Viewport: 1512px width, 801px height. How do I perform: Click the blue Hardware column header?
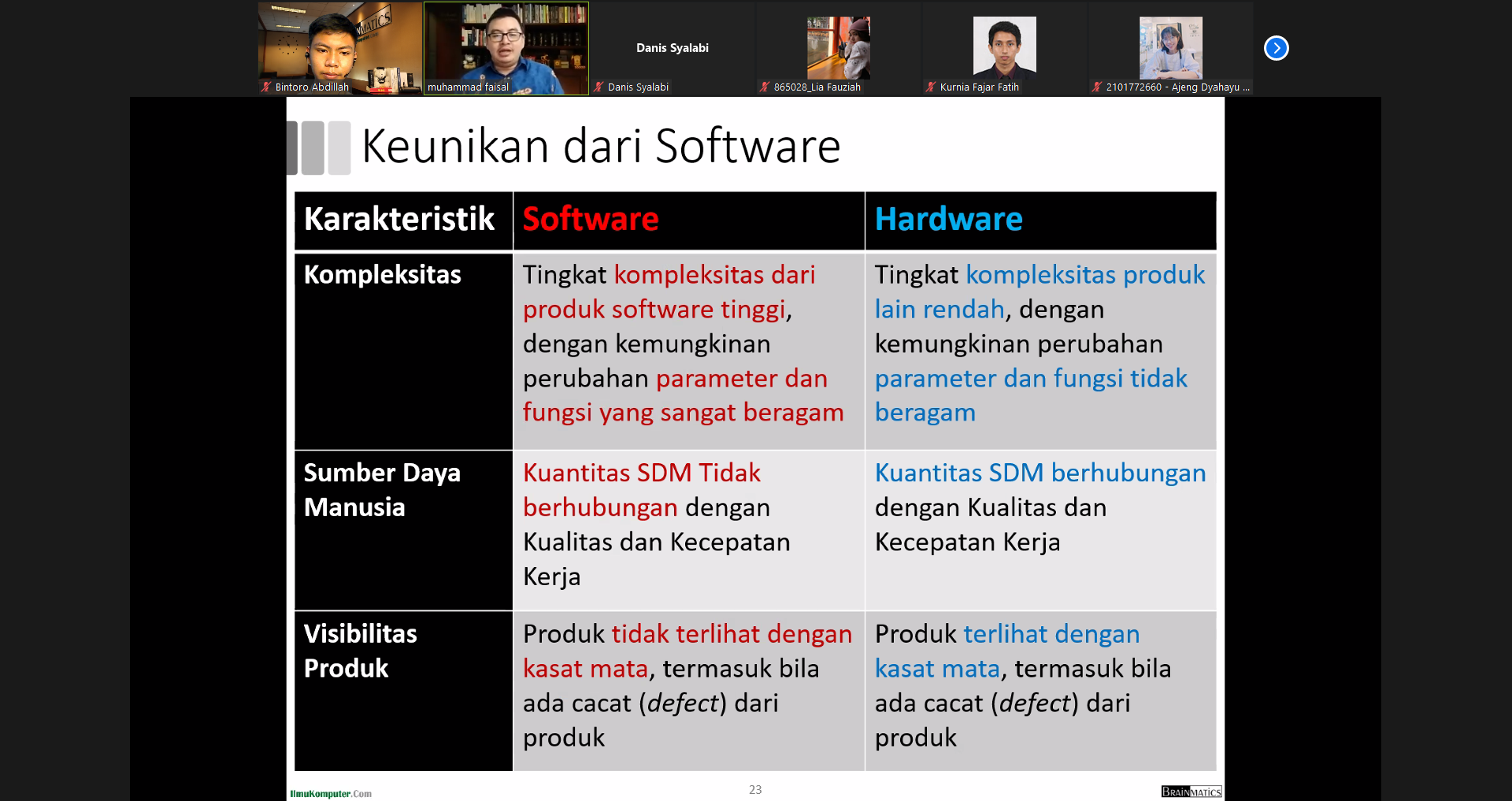tap(948, 219)
